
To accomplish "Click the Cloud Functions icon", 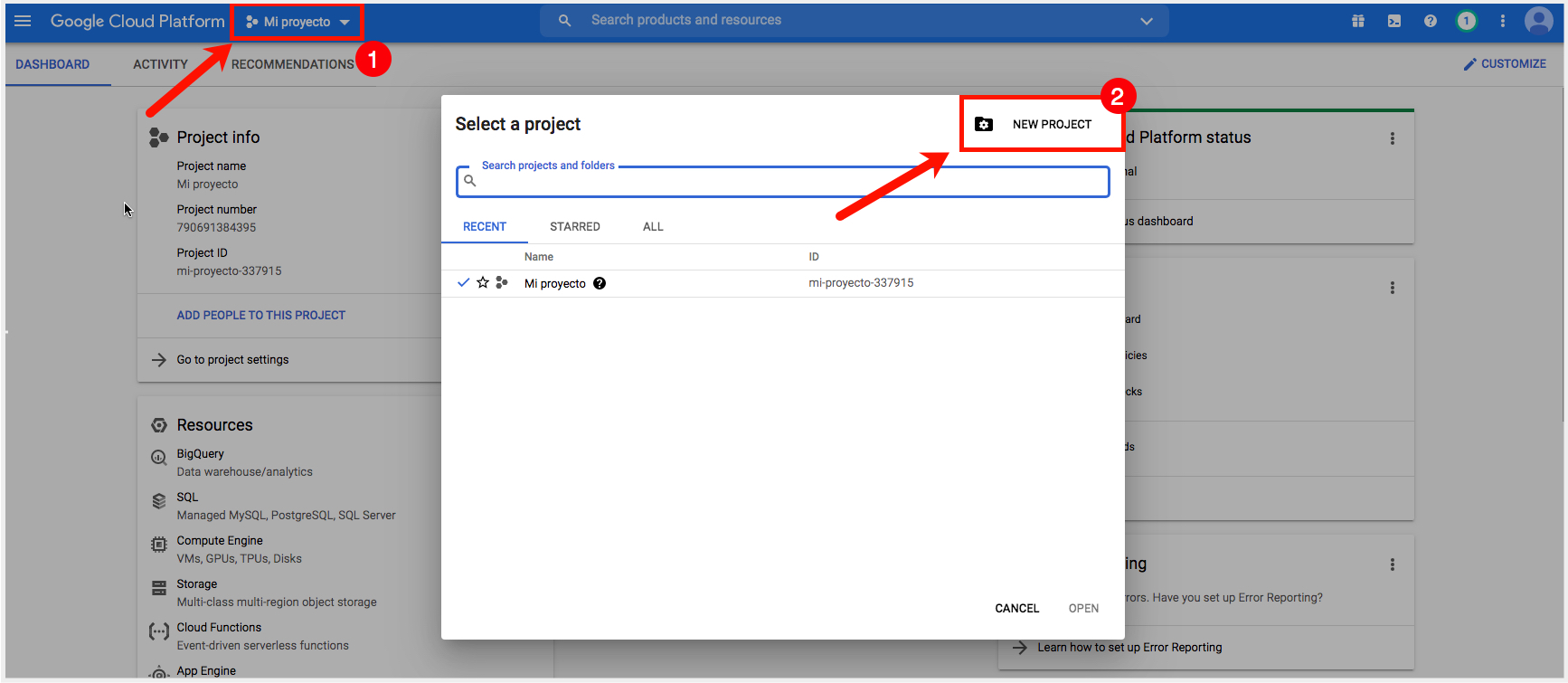I will (159, 631).
